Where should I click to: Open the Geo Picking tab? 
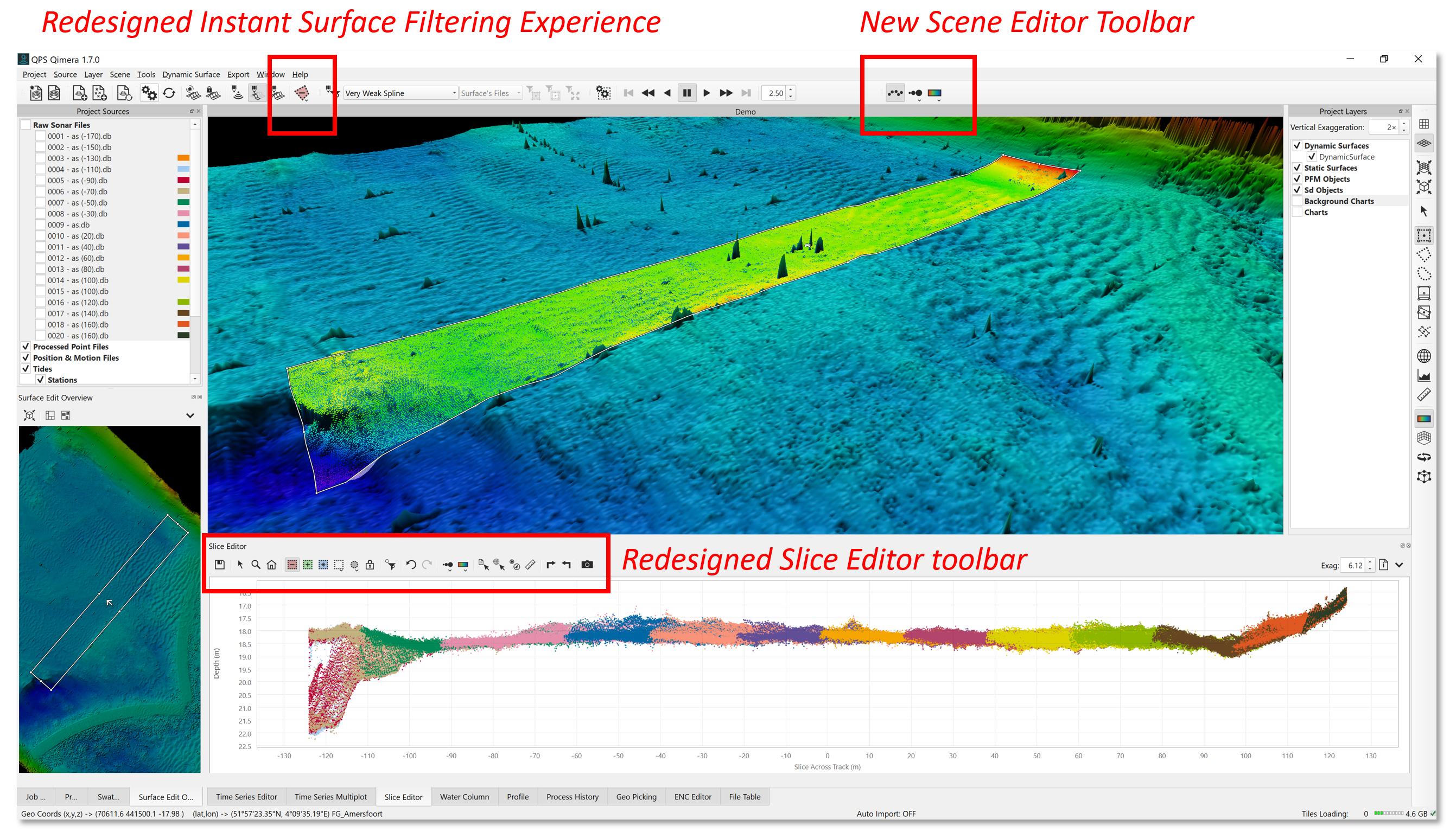tap(635, 797)
